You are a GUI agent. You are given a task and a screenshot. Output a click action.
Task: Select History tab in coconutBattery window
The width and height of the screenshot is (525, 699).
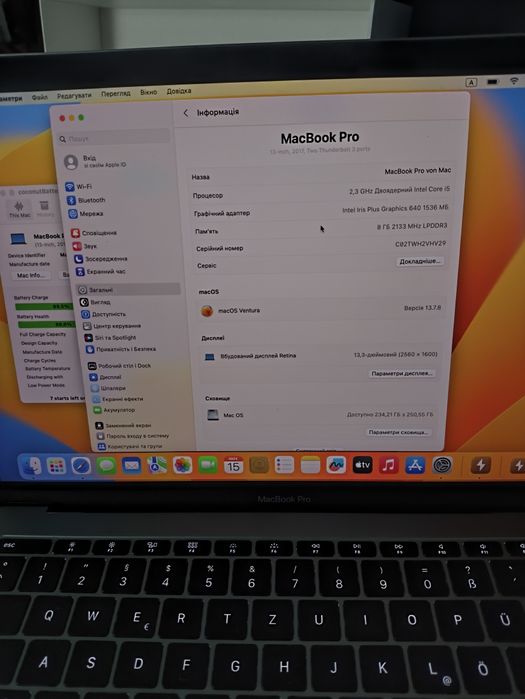pyautogui.click(x=44, y=209)
